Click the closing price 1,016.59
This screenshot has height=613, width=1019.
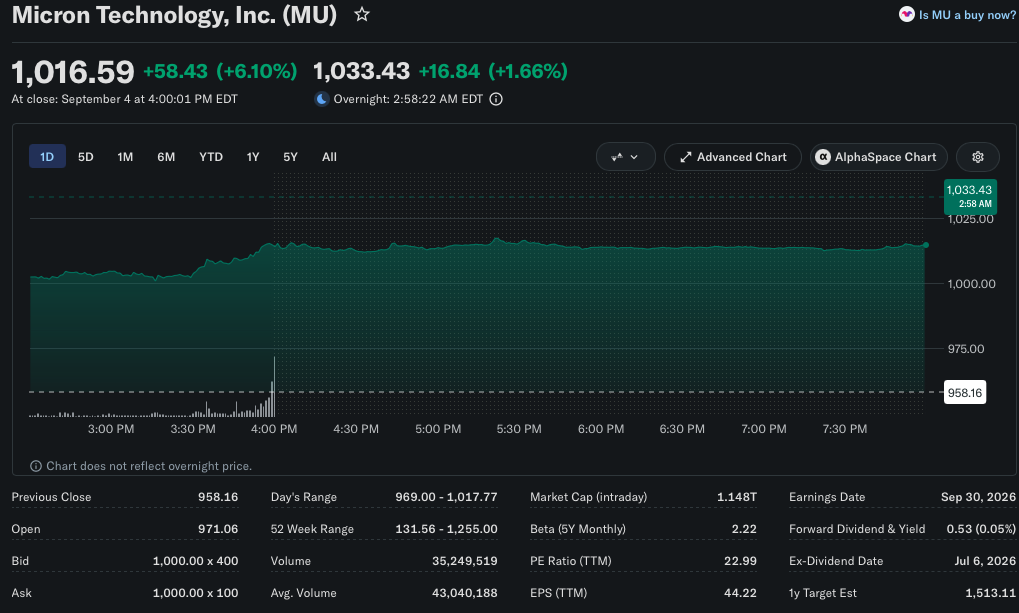(x=73, y=72)
